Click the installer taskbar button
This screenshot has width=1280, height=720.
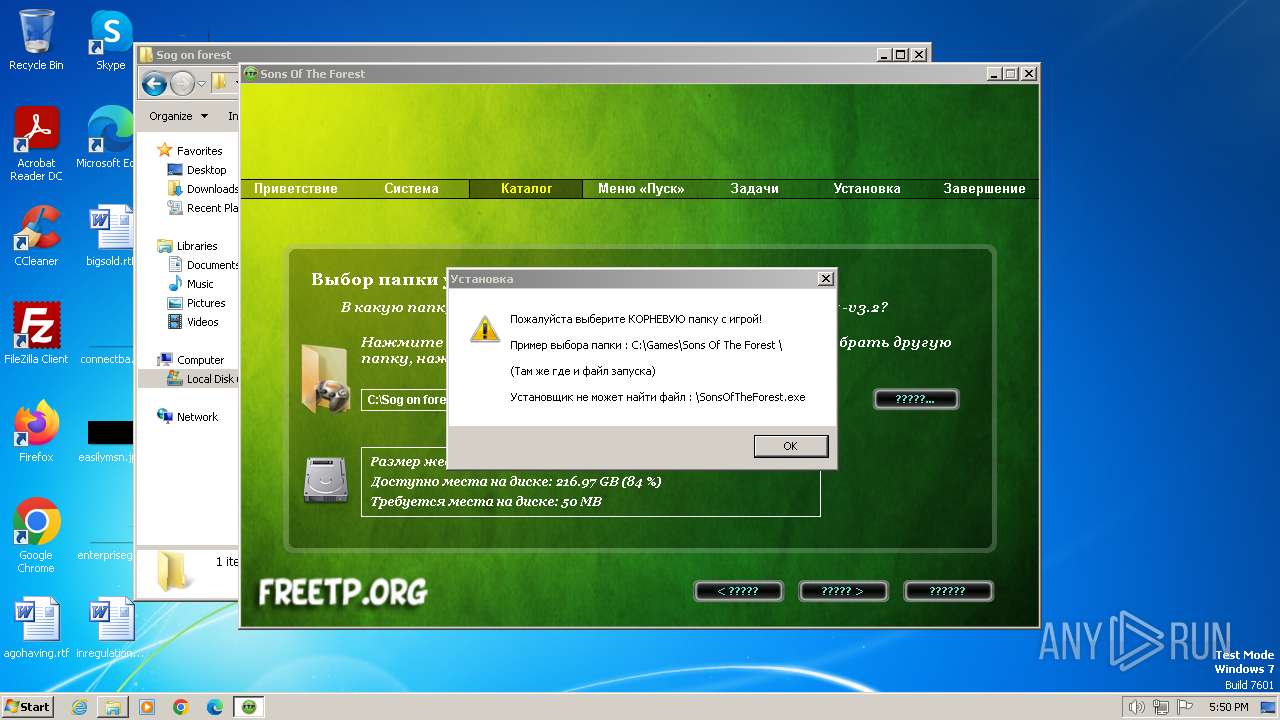click(249, 707)
